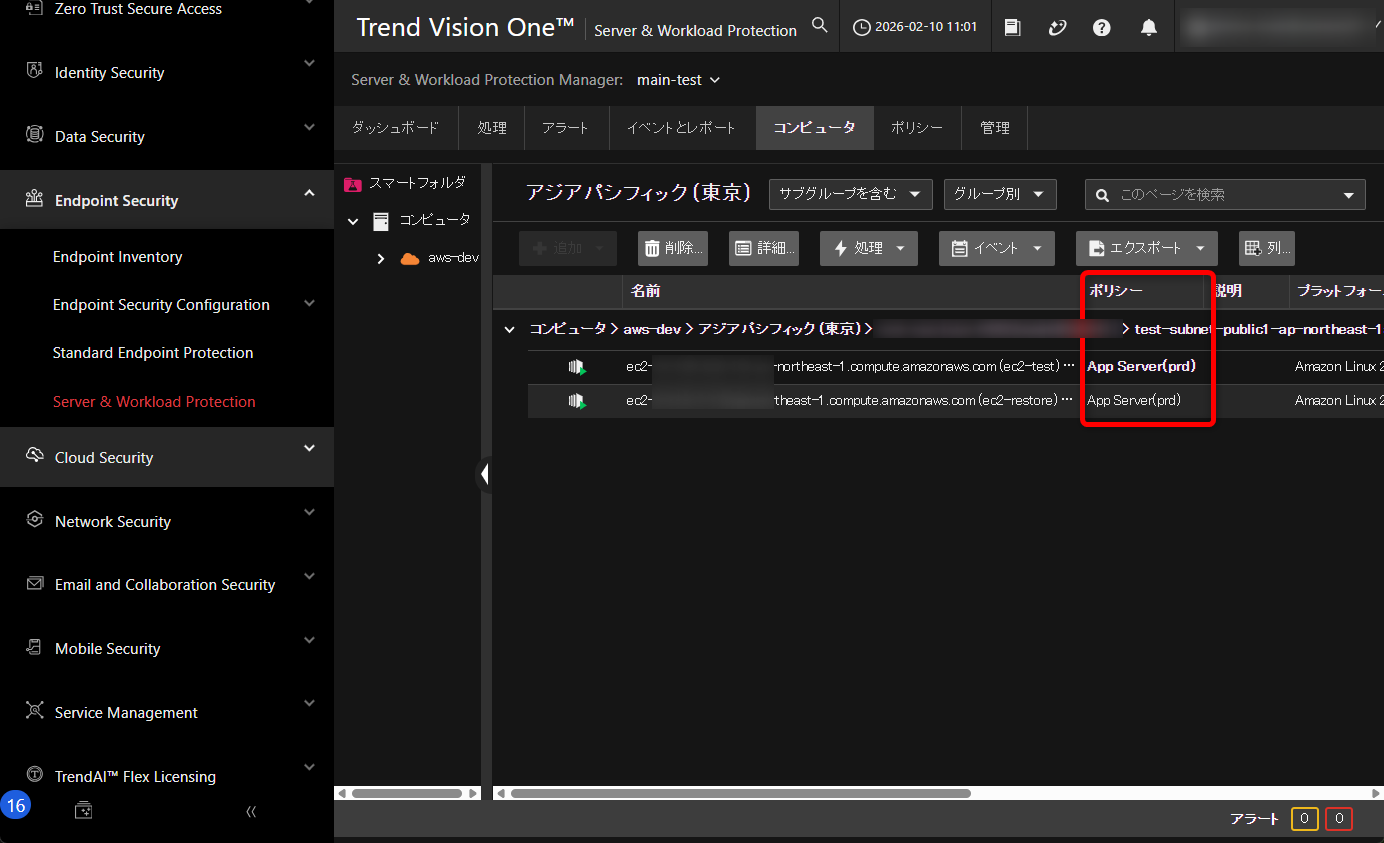Screen dimensions: 1384x843
Task: Click the Network Security icon
Action: coord(35,520)
